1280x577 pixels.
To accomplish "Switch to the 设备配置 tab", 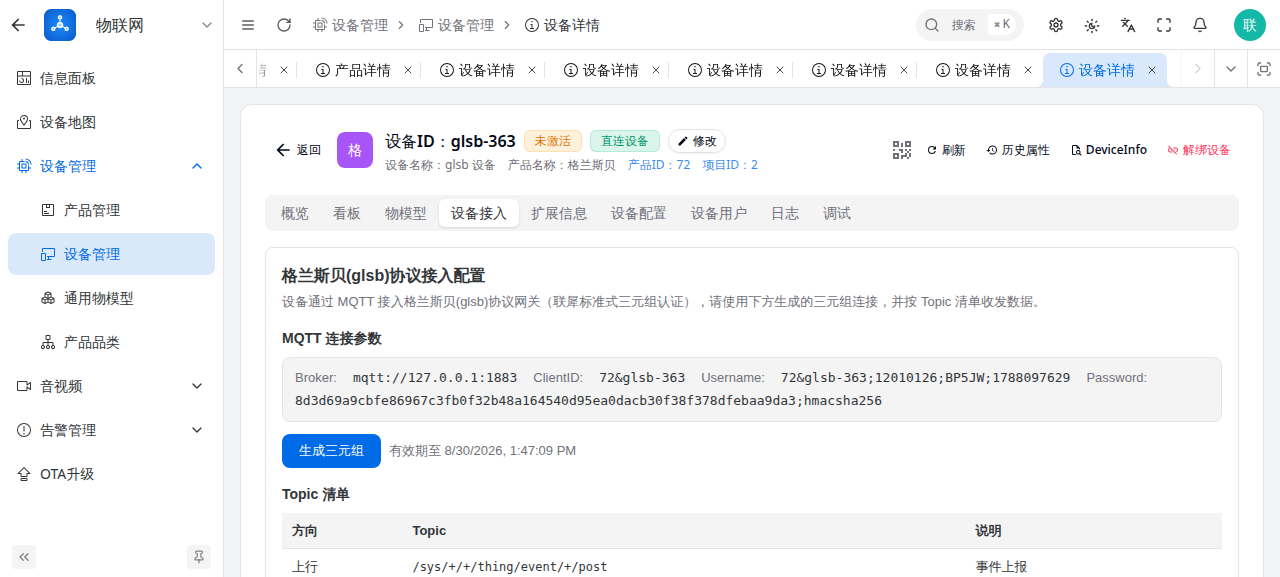I will click(x=639, y=213).
